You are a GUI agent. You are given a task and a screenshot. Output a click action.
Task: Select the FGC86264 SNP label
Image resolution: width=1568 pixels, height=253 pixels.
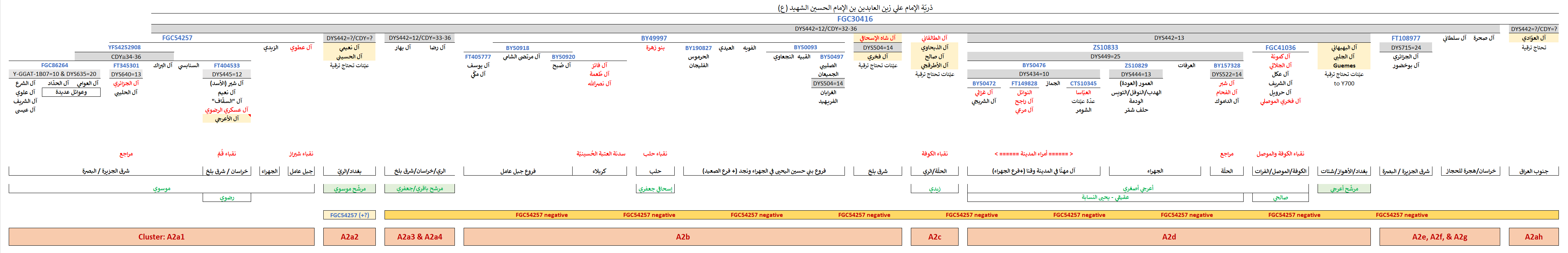(x=55, y=65)
